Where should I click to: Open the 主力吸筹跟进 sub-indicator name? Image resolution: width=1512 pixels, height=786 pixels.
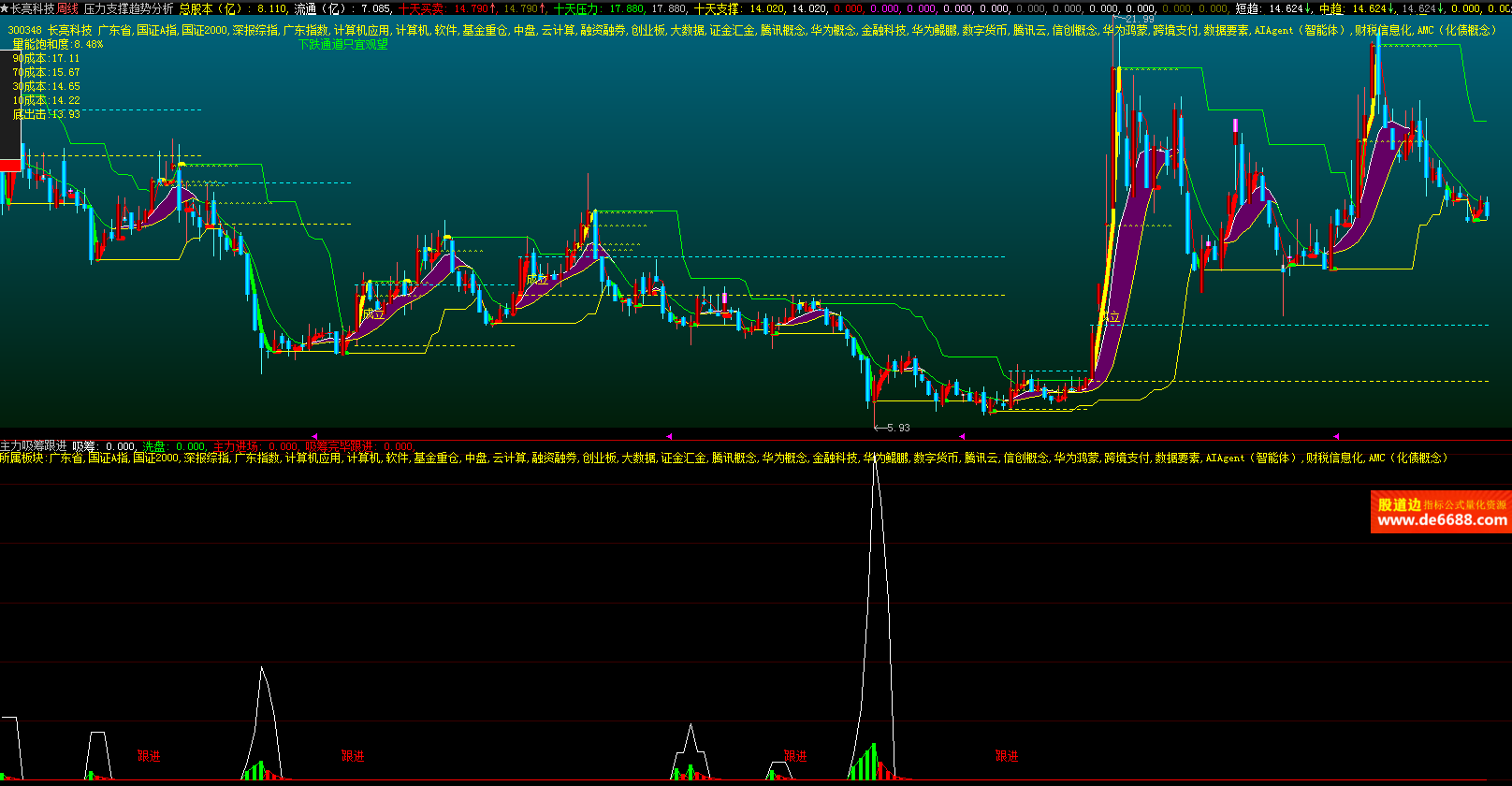pos(34,446)
